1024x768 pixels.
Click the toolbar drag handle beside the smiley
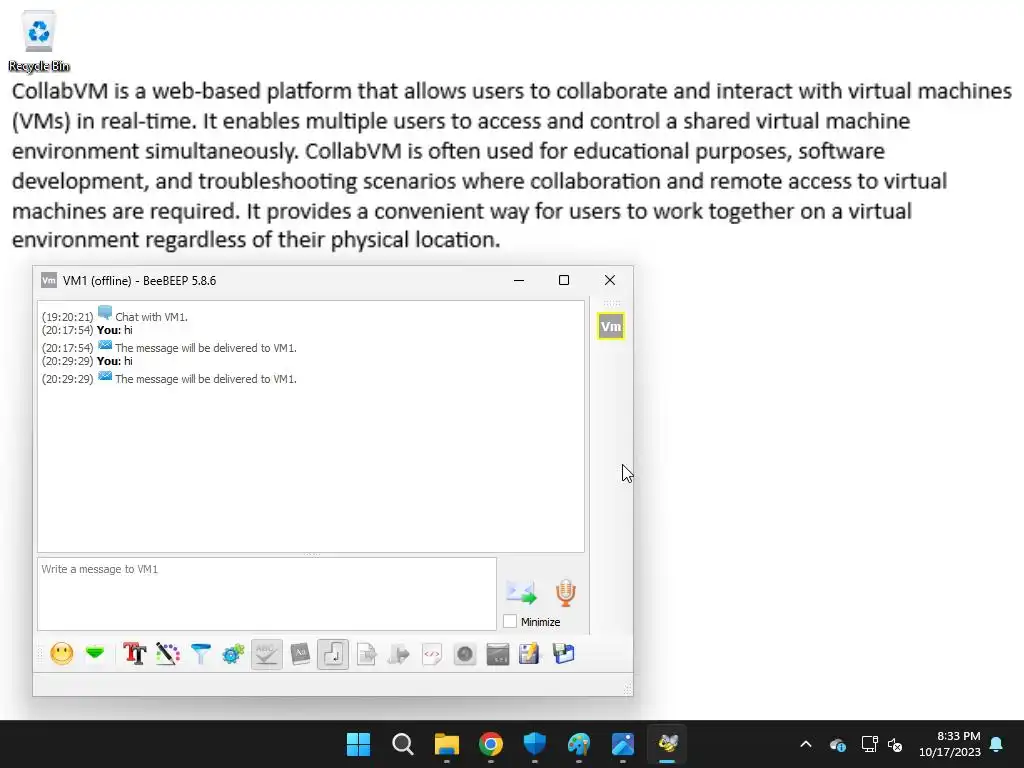pos(40,654)
